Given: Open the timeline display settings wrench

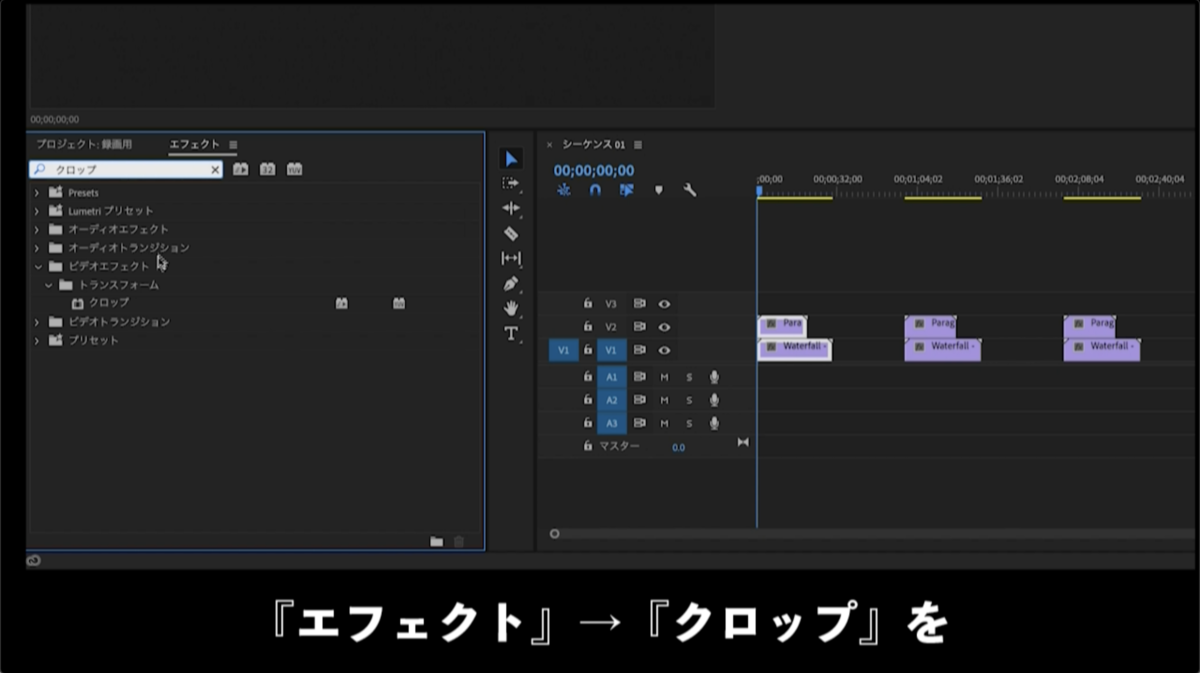Looking at the screenshot, I should 690,190.
